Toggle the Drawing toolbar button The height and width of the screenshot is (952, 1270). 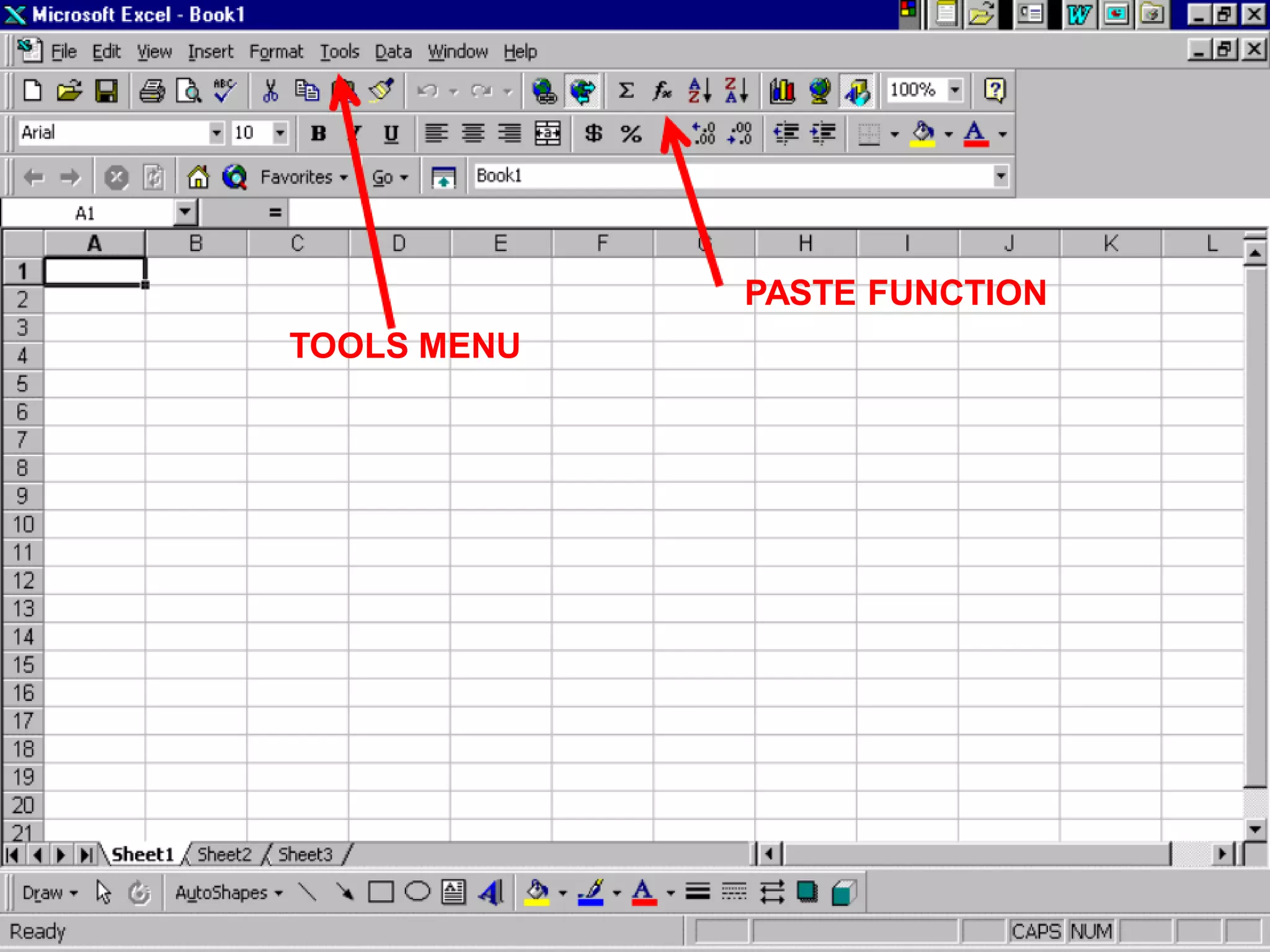pos(858,91)
